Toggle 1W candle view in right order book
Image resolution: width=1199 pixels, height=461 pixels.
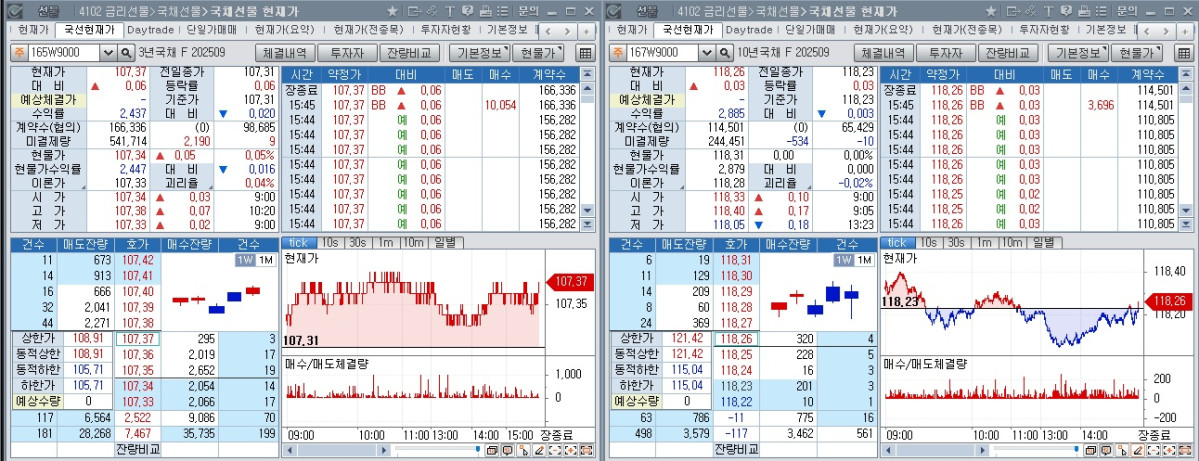tap(844, 260)
